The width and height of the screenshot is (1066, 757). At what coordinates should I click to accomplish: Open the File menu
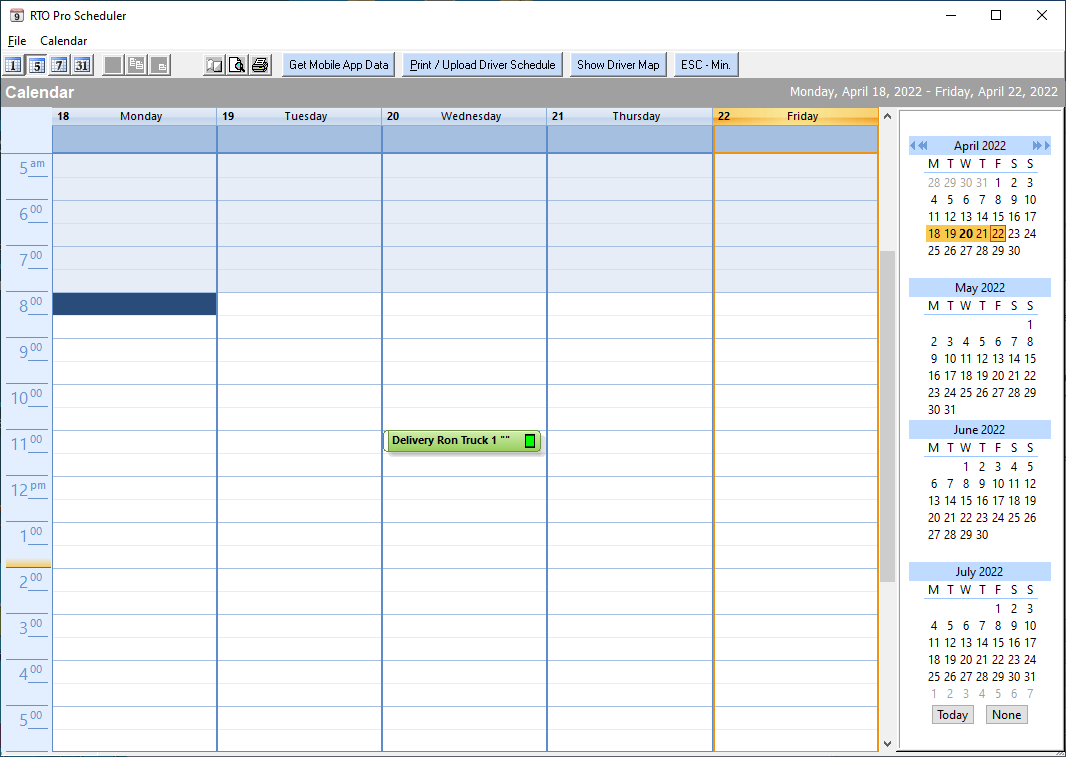[x=17, y=41]
